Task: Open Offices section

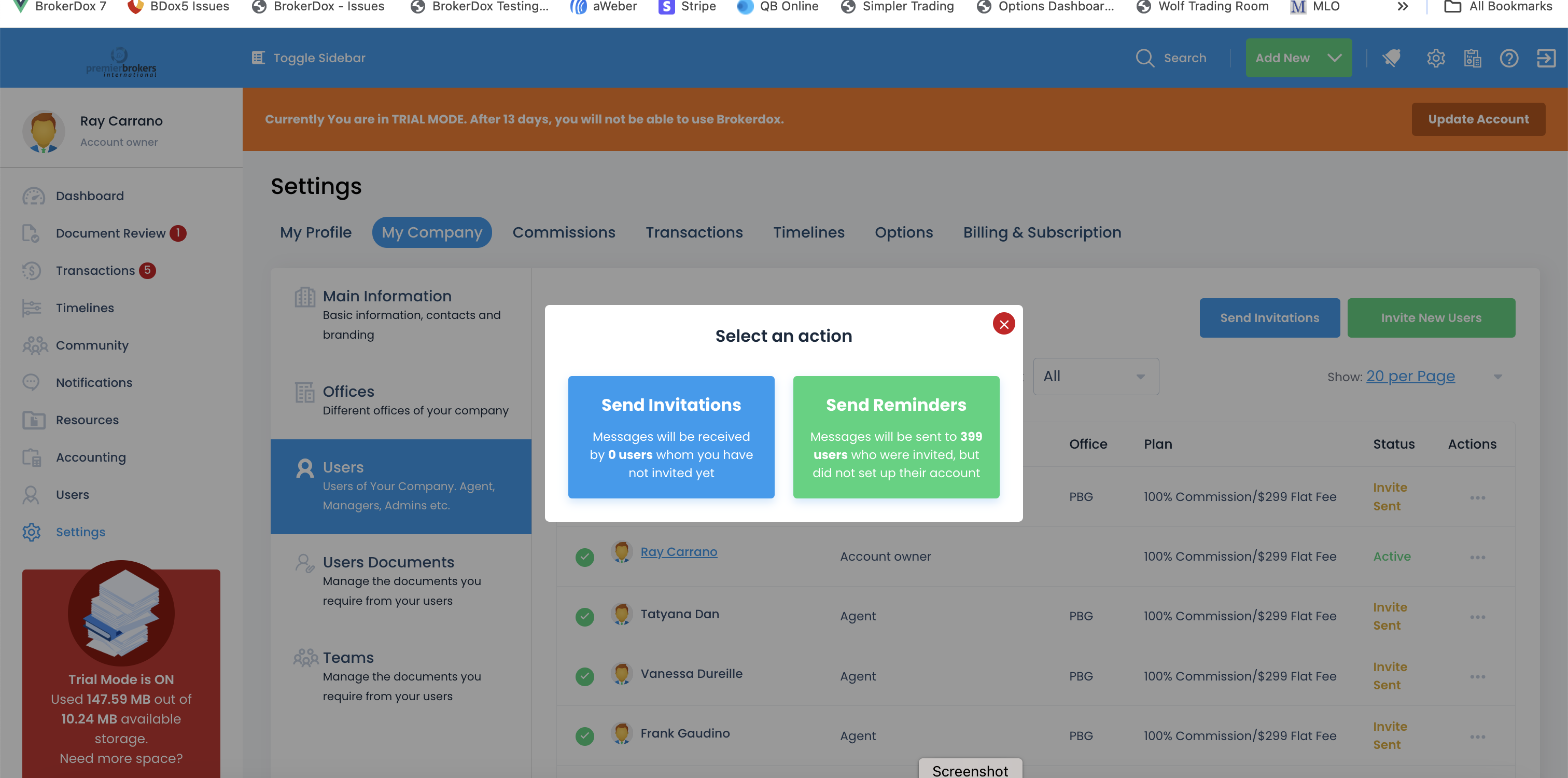Action: [x=401, y=400]
